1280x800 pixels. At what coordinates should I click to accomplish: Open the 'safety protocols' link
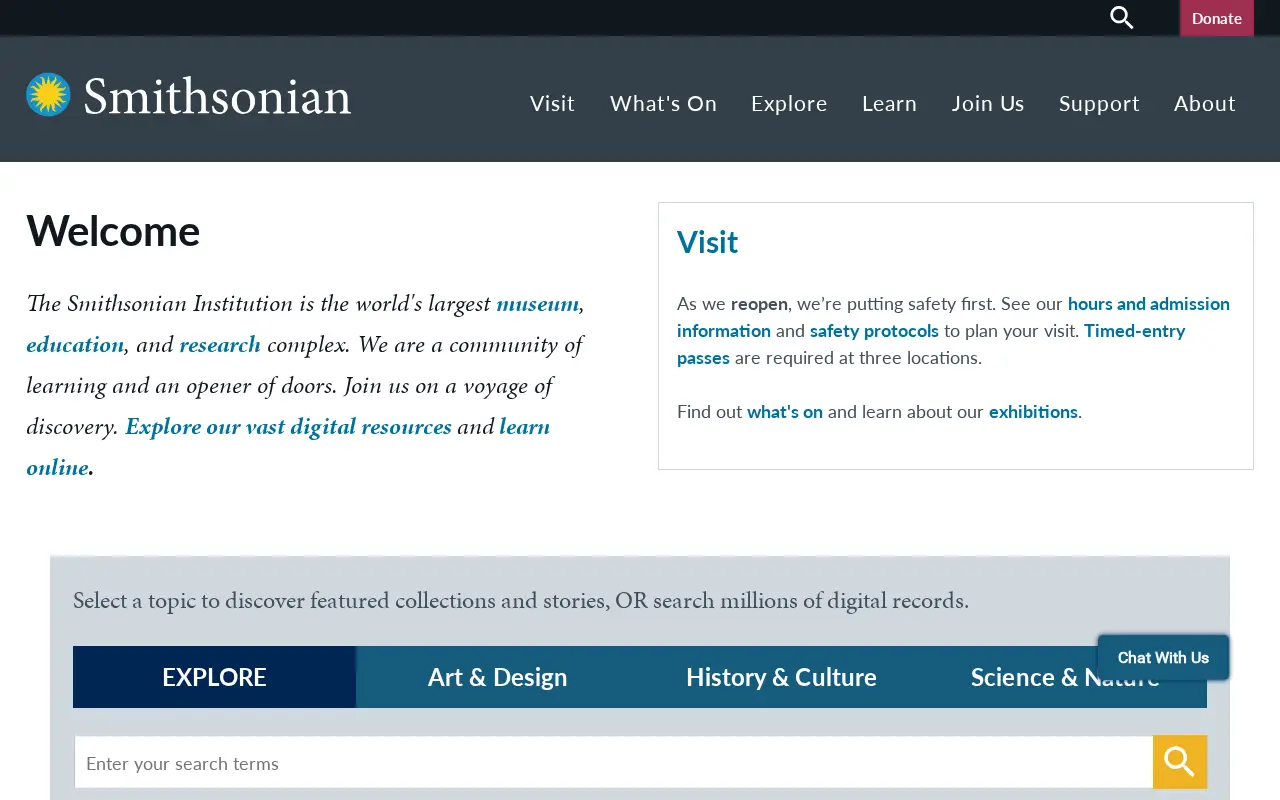(874, 330)
